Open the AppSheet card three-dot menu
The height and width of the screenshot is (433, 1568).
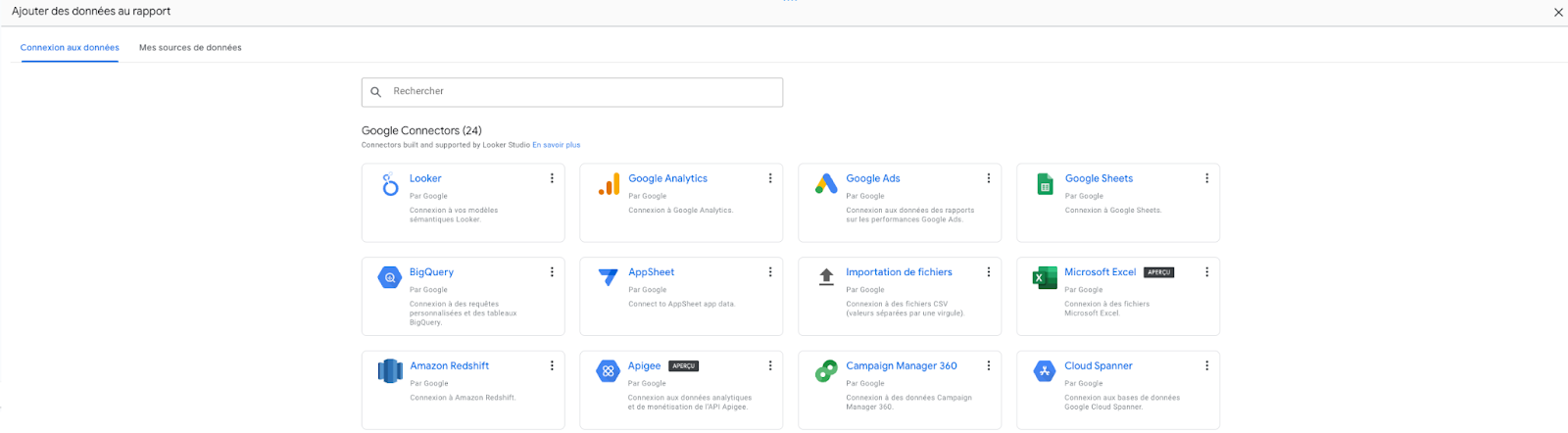[x=770, y=272]
